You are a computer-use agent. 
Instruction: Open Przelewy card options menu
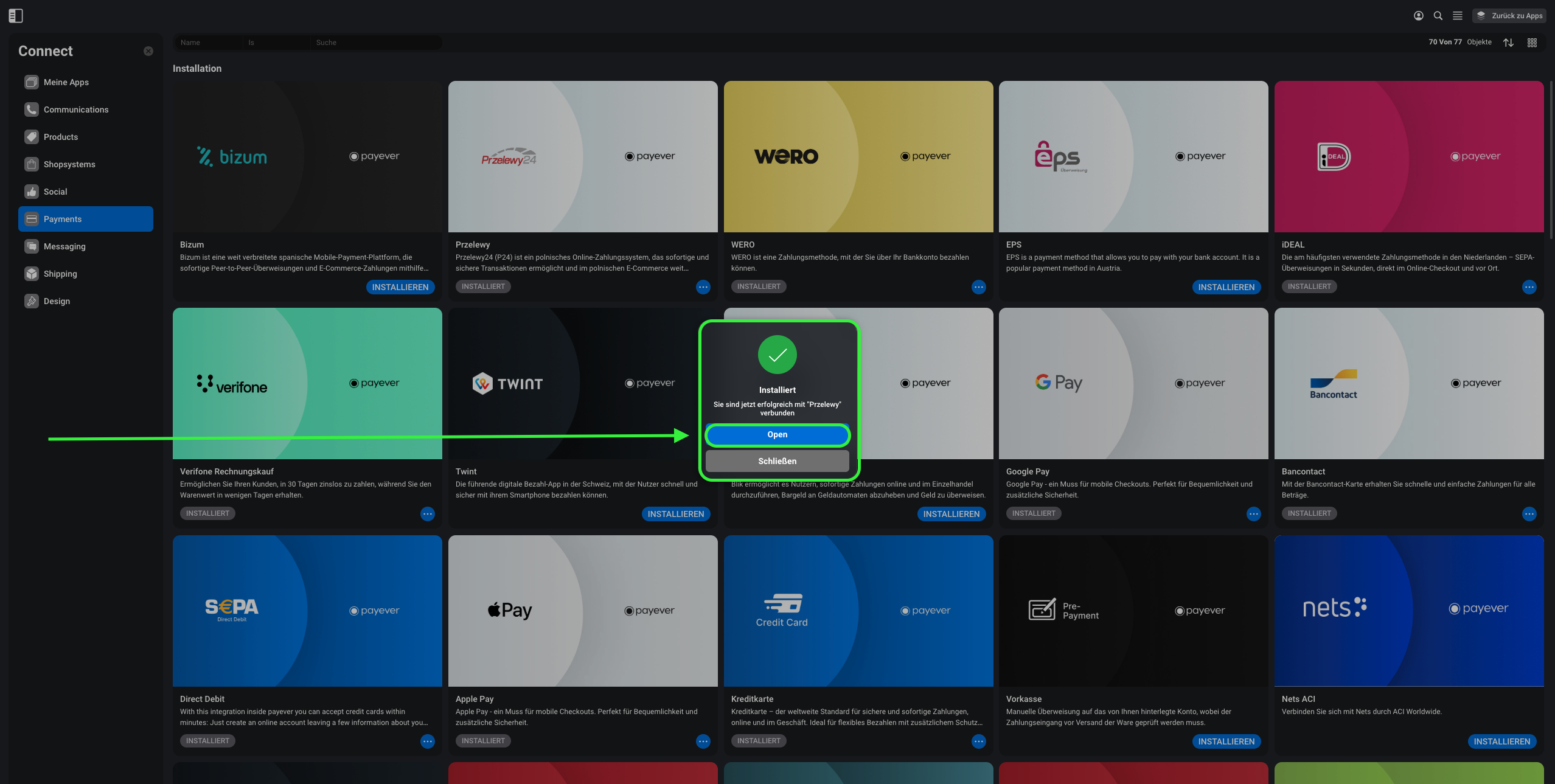coord(703,287)
